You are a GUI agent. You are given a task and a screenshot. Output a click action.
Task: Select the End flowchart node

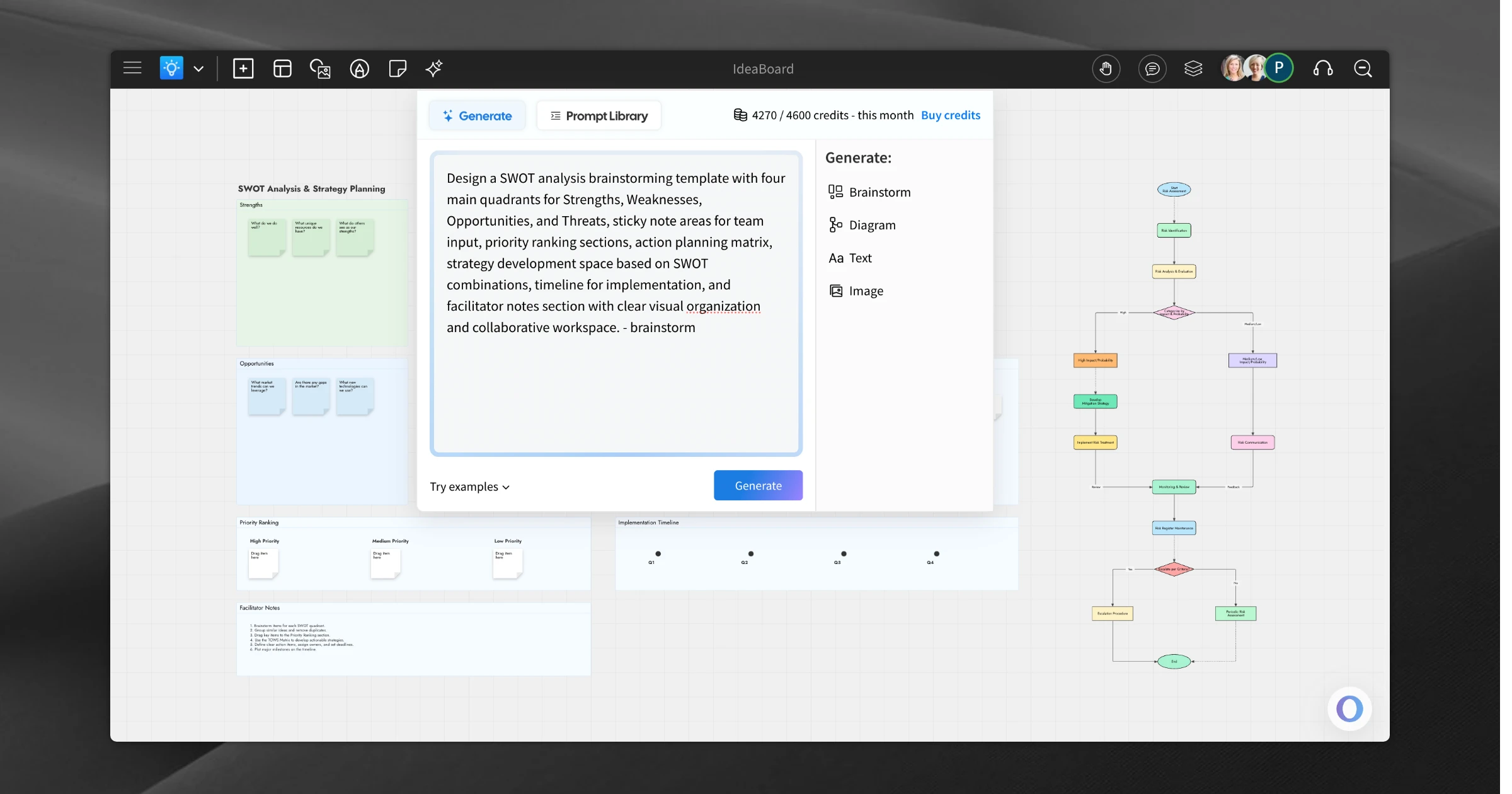[1174, 662]
